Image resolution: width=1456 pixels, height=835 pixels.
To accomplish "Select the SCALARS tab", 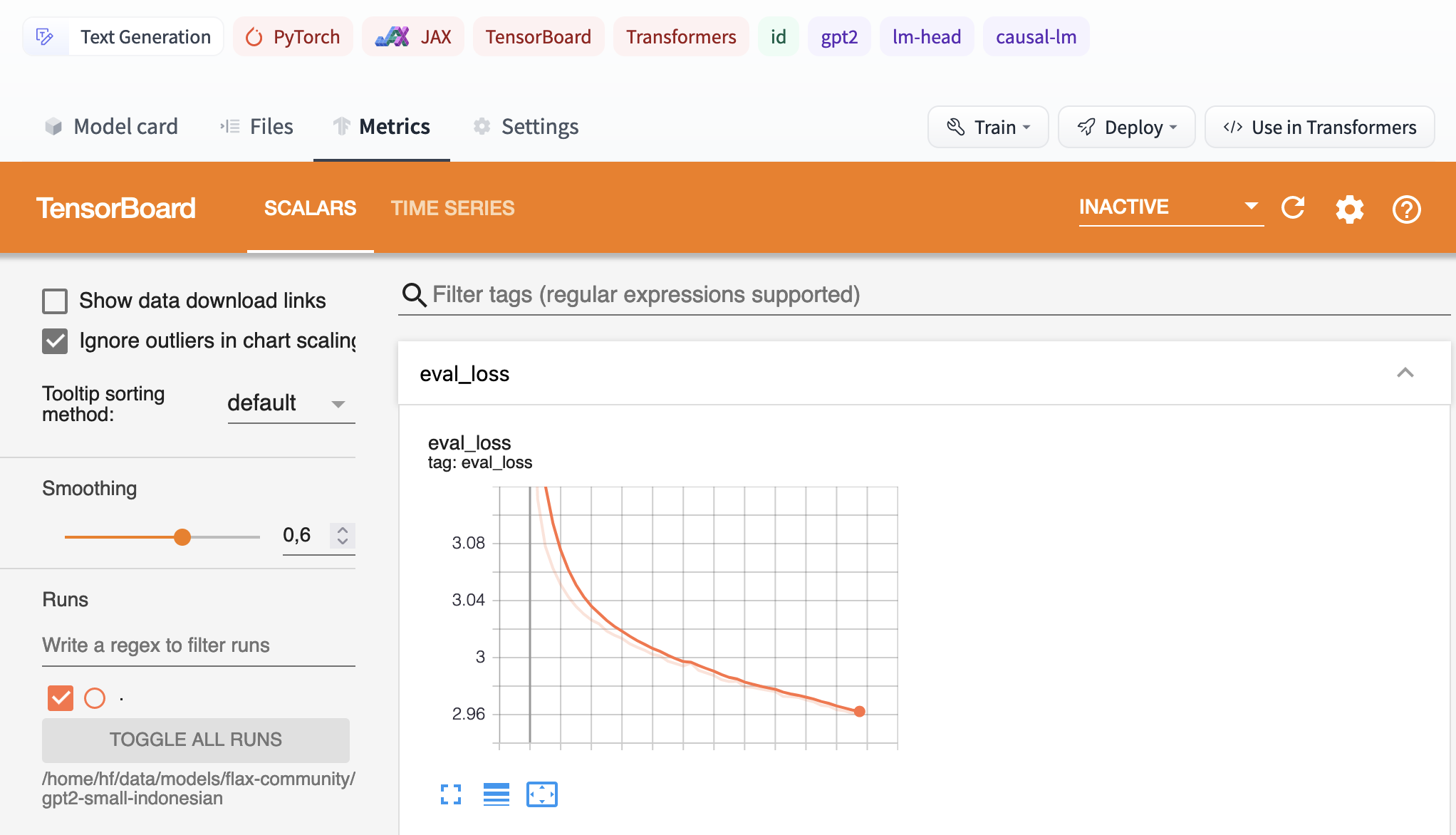I will (x=310, y=208).
